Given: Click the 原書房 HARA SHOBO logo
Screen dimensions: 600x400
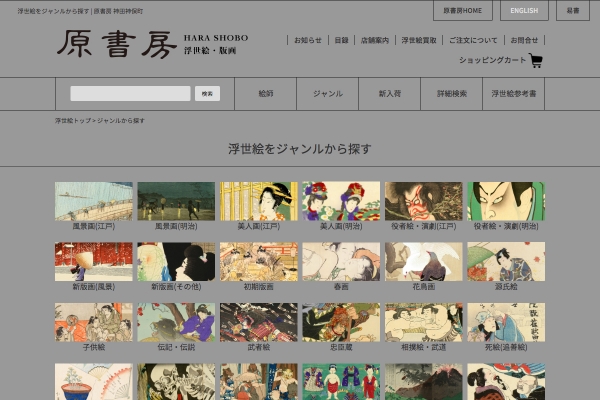Looking at the screenshot, I should [x=153, y=44].
